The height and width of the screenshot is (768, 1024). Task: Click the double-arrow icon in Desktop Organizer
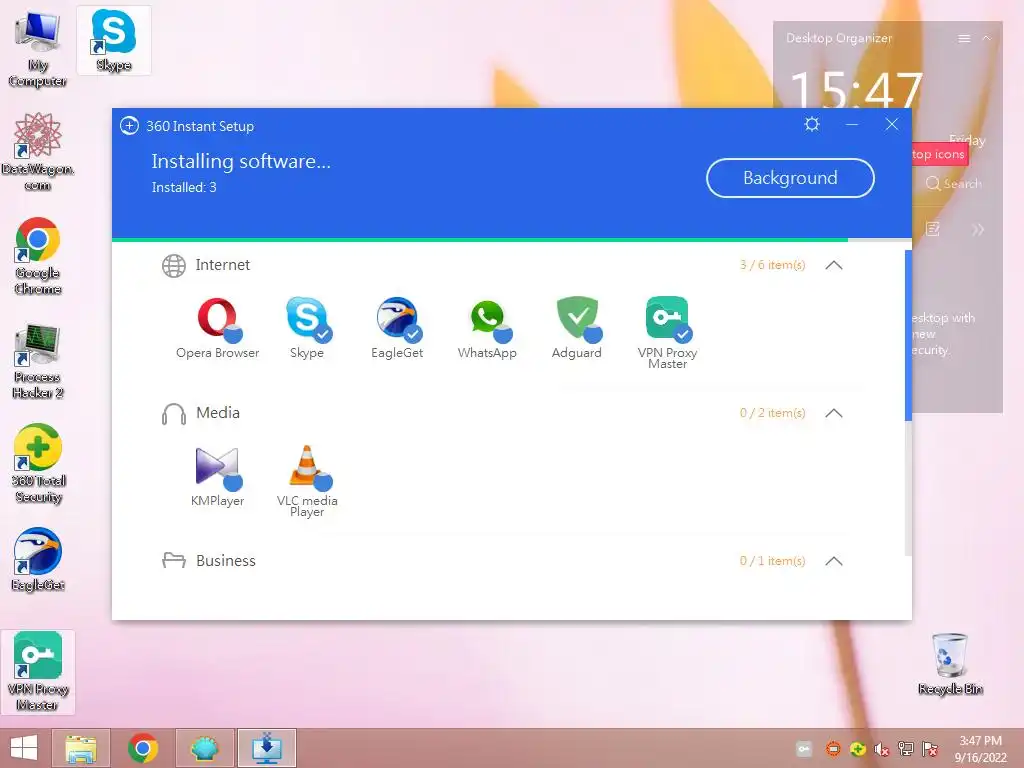point(978,229)
